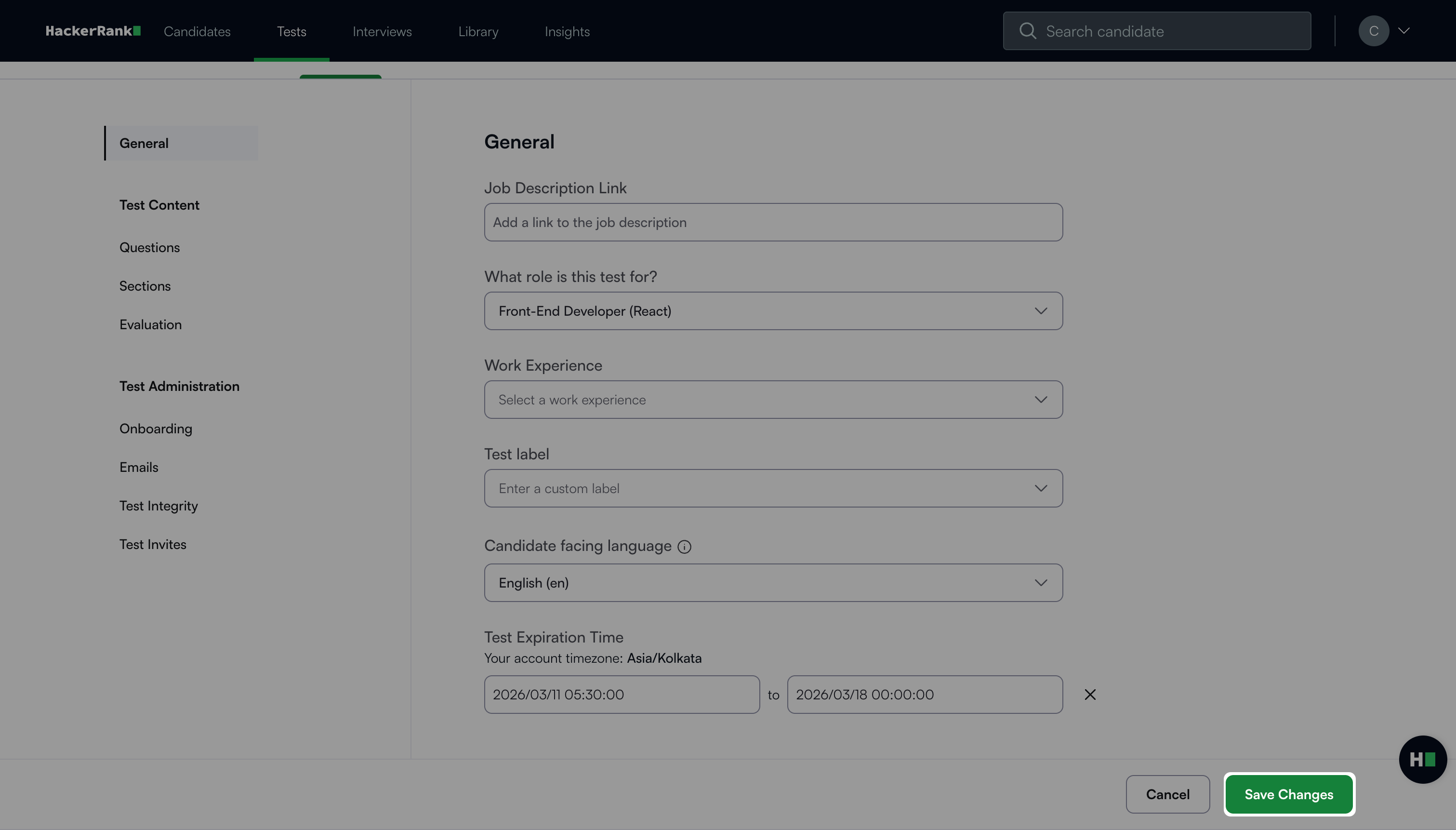Expand the account dropdown chevron

click(x=1404, y=31)
